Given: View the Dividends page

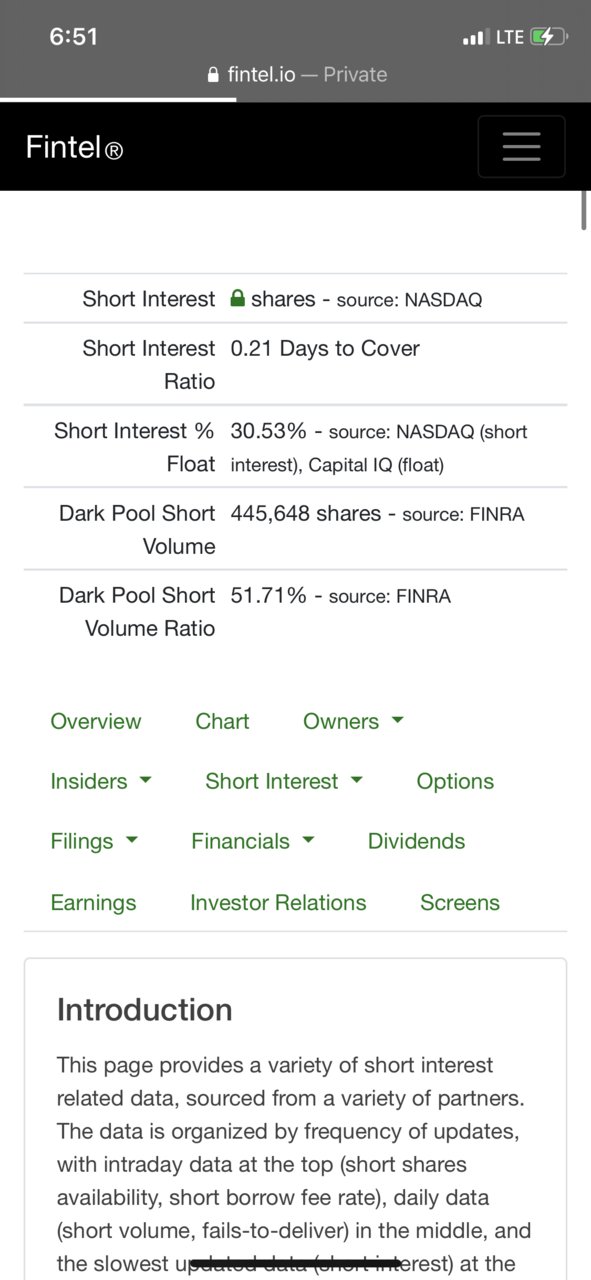Looking at the screenshot, I should pyautogui.click(x=416, y=841).
